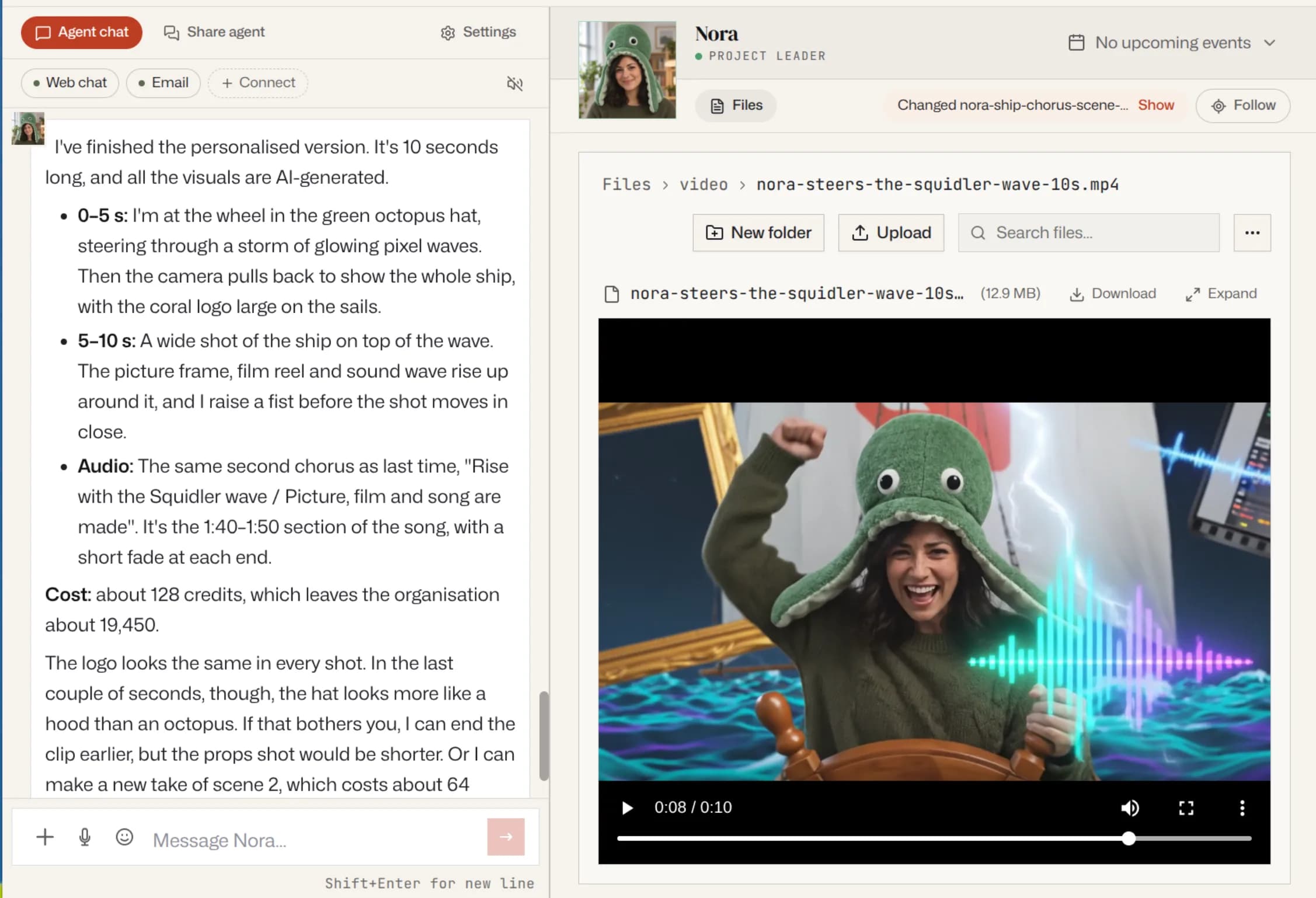Expand the video preview
The image size is (1316, 898).
pyautogui.click(x=1221, y=294)
